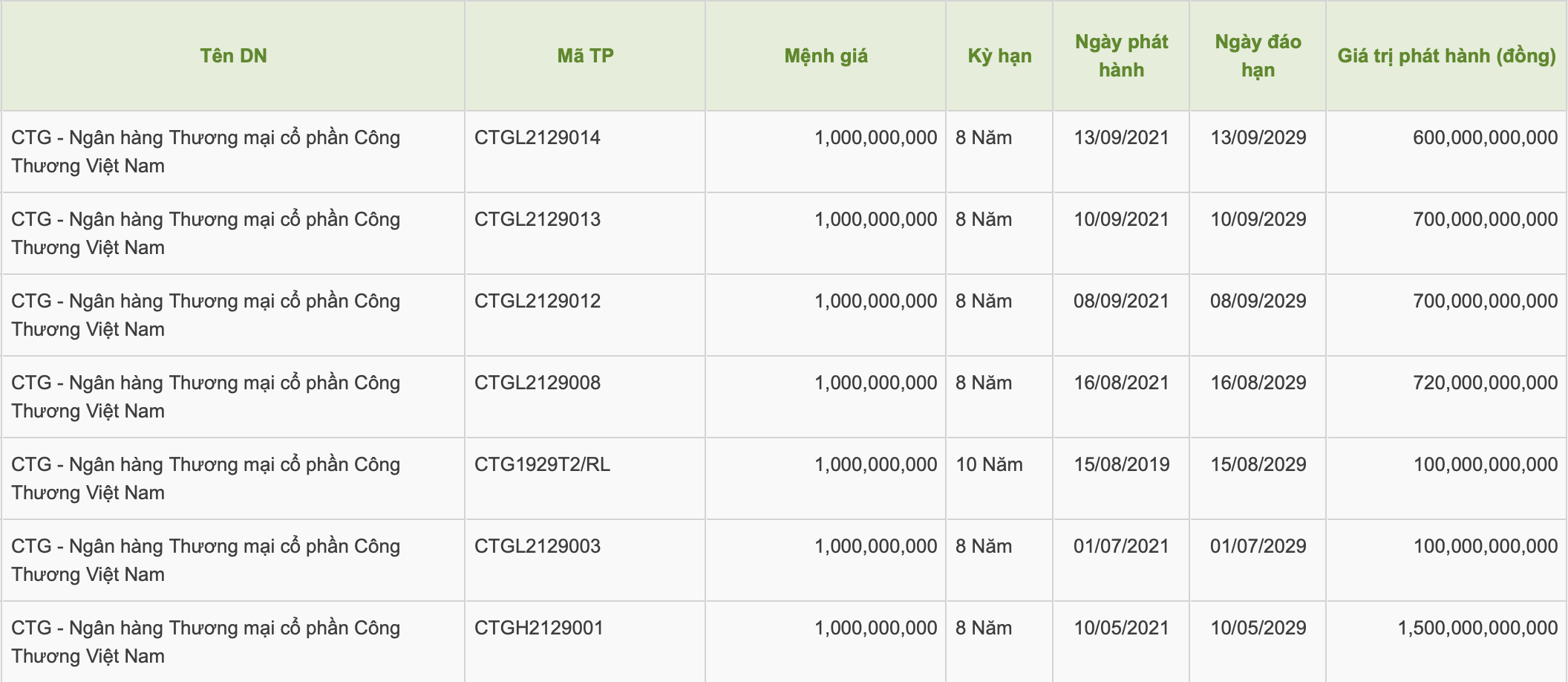The width and height of the screenshot is (1568, 682).
Task: Click maturity date 08/09/2029
Action: (x=1258, y=301)
